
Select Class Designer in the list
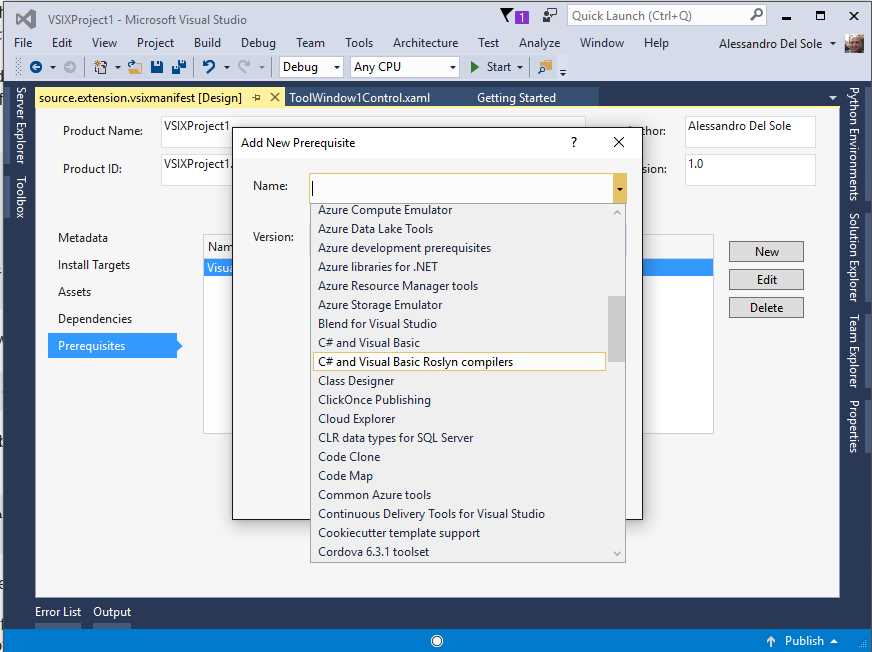point(459,381)
